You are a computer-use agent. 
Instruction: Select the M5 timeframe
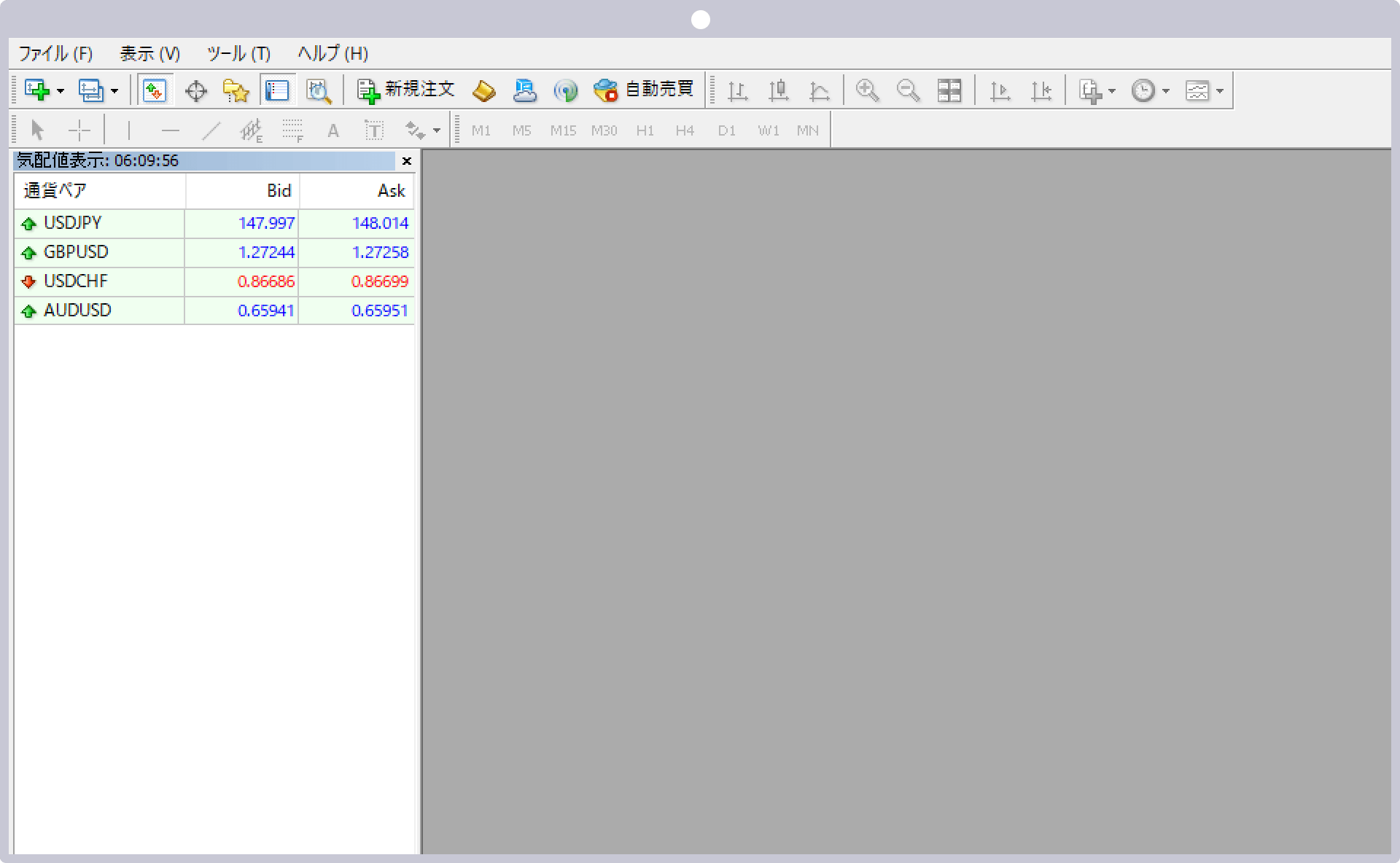(x=521, y=130)
